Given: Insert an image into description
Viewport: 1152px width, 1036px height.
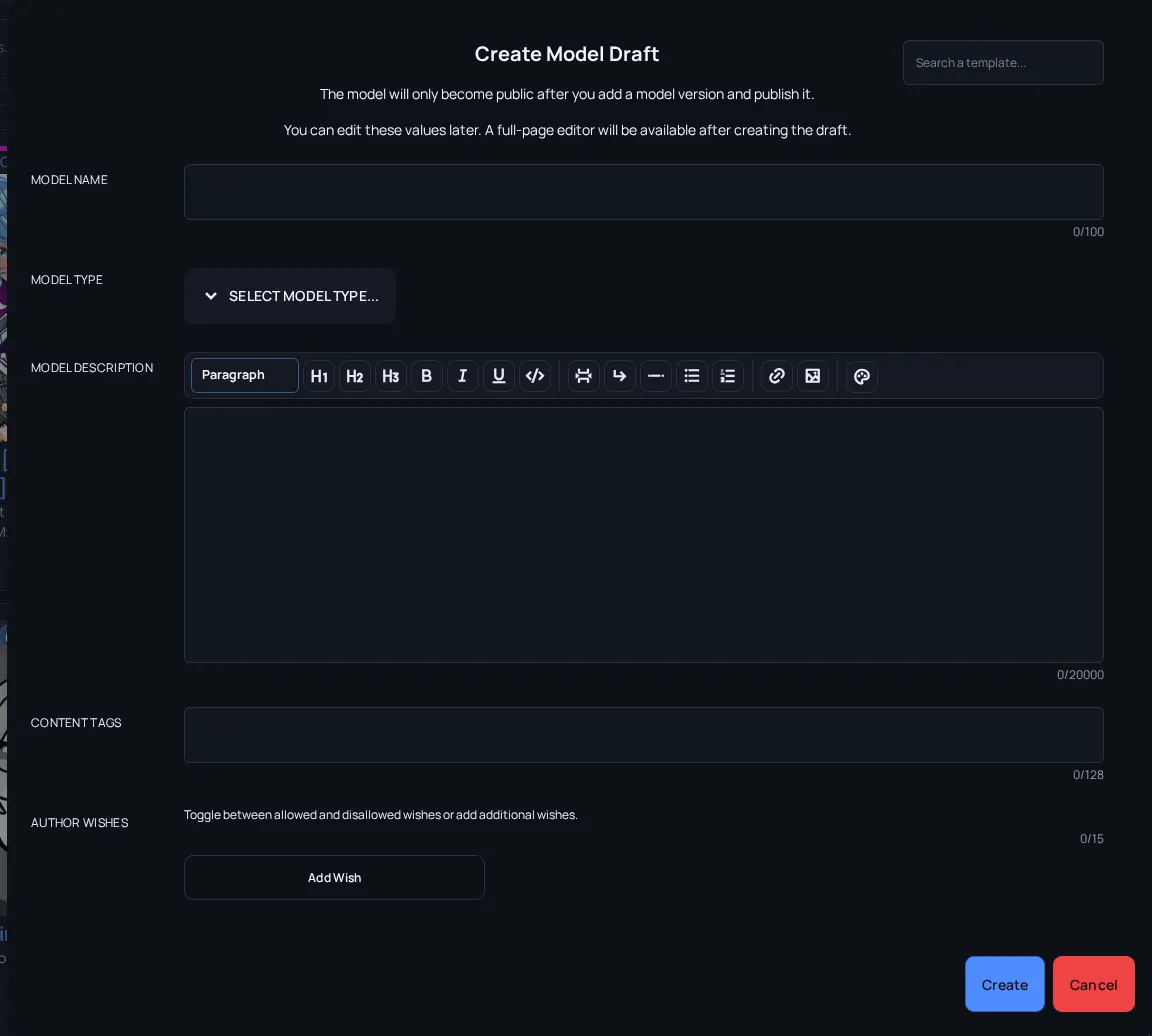Looking at the screenshot, I should (x=813, y=376).
